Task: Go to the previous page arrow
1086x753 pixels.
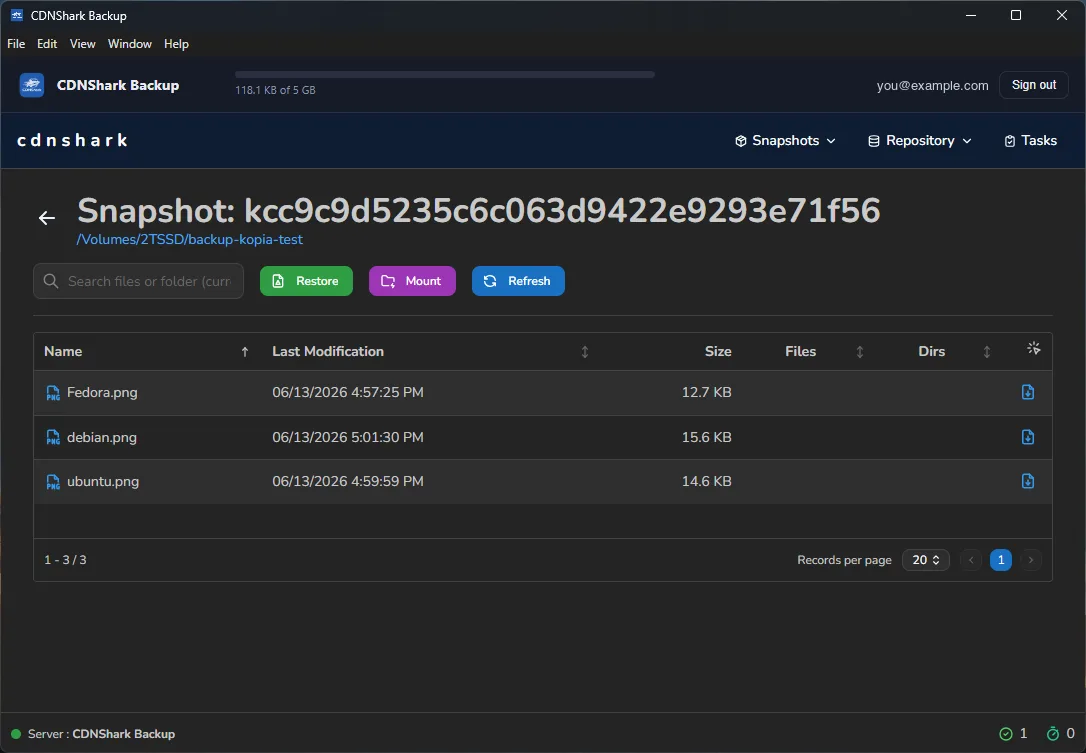Action: pos(971,560)
